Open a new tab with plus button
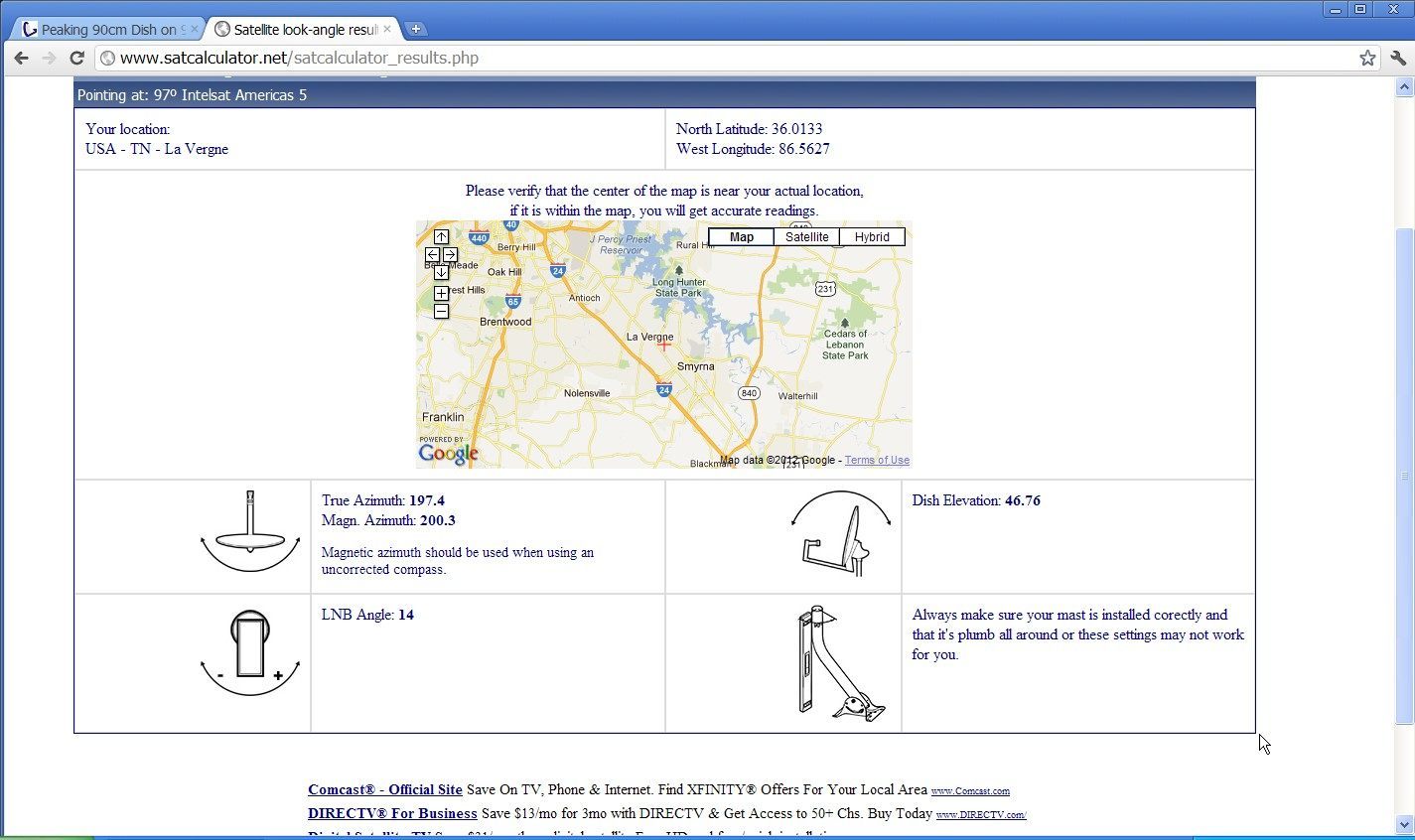This screenshot has width=1415, height=840. [x=416, y=29]
